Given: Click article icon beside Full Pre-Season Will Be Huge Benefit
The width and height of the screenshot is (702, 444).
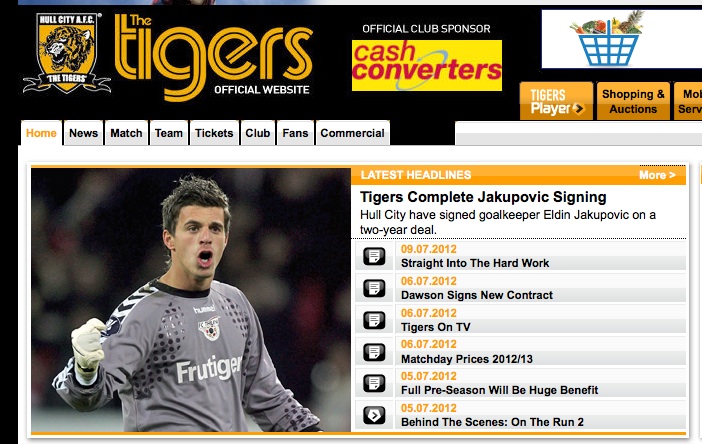Looking at the screenshot, I should point(374,384).
